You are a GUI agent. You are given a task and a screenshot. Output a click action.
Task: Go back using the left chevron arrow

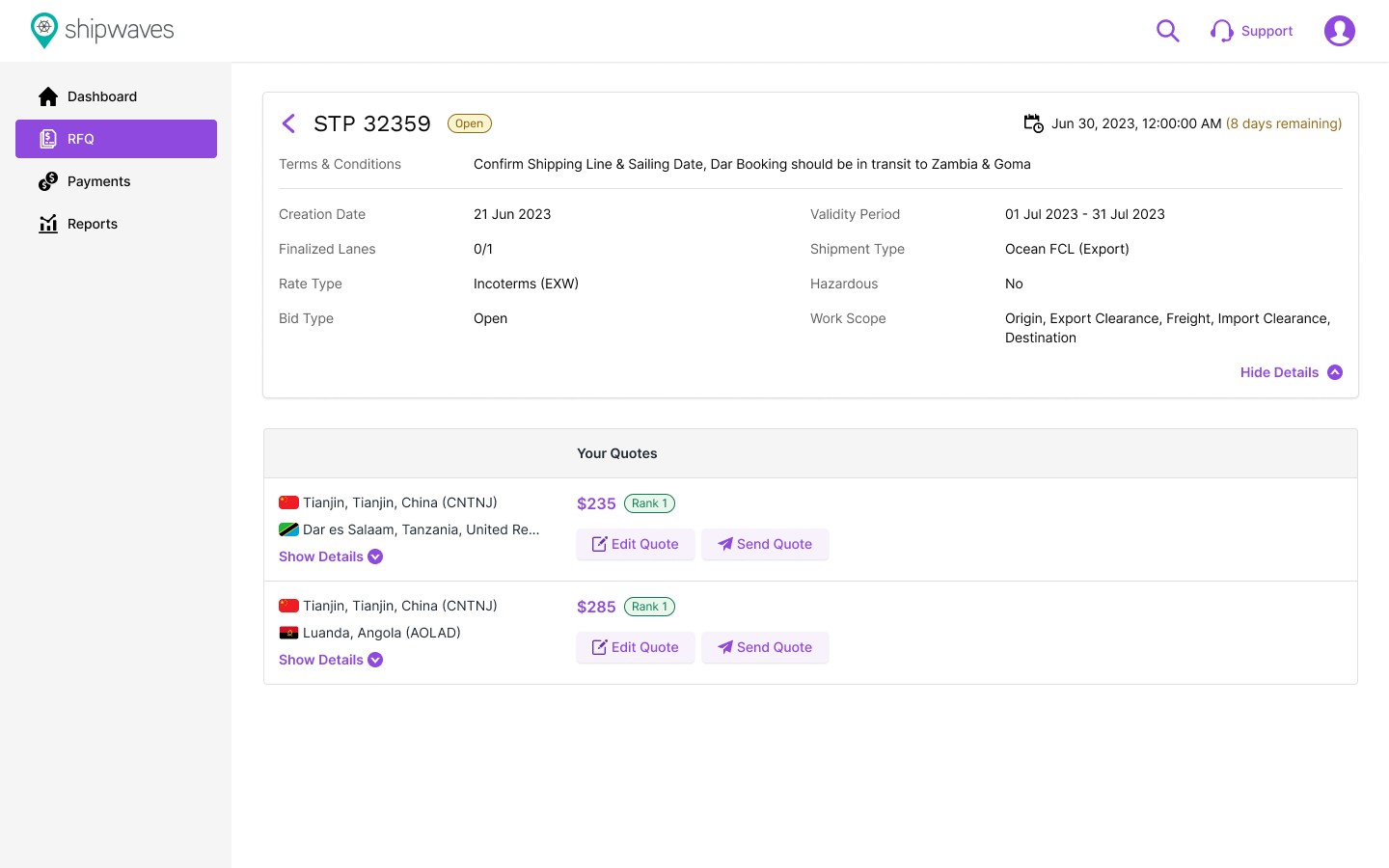(x=288, y=123)
